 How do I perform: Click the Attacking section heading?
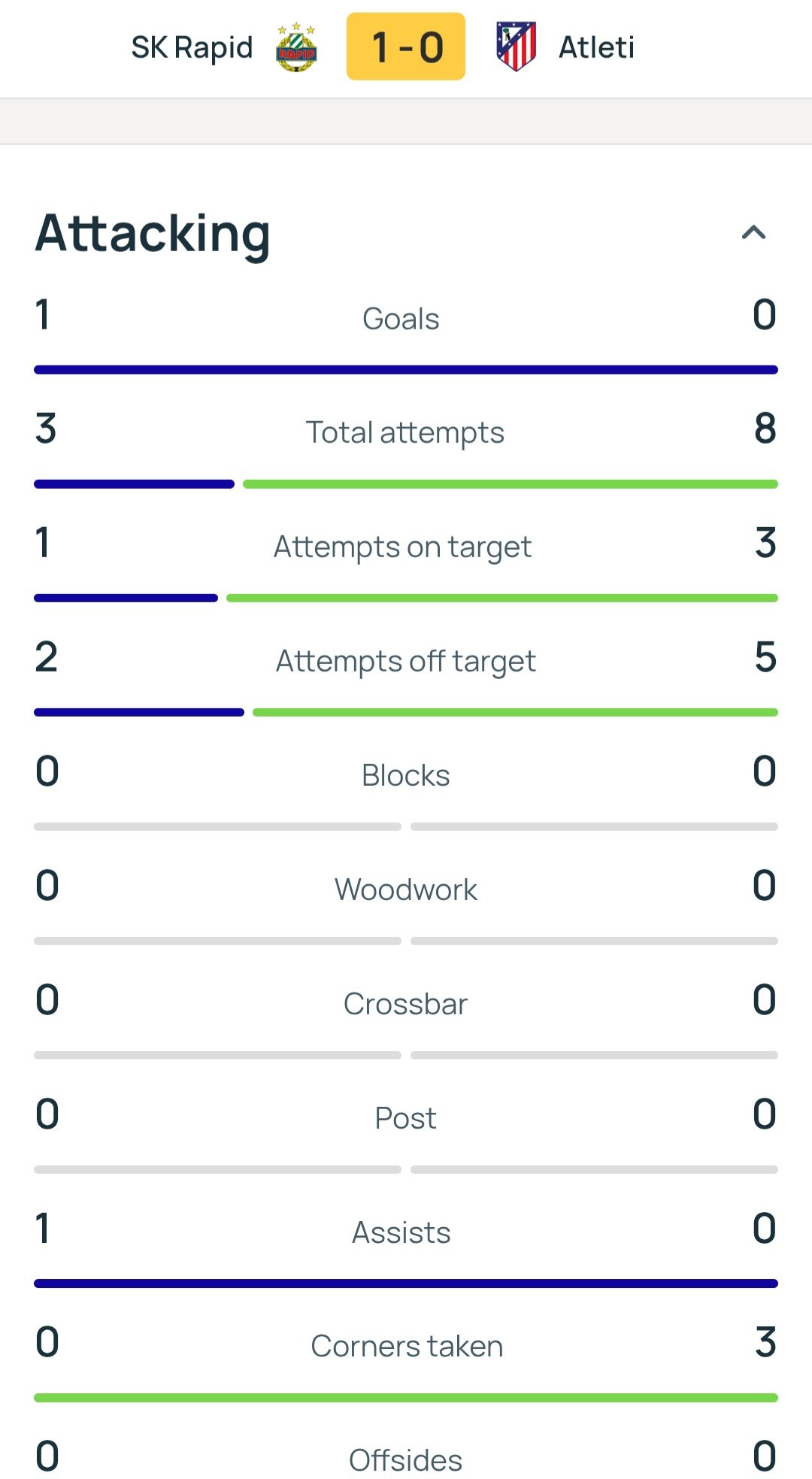pyautogui.click(x=153, y=234)
